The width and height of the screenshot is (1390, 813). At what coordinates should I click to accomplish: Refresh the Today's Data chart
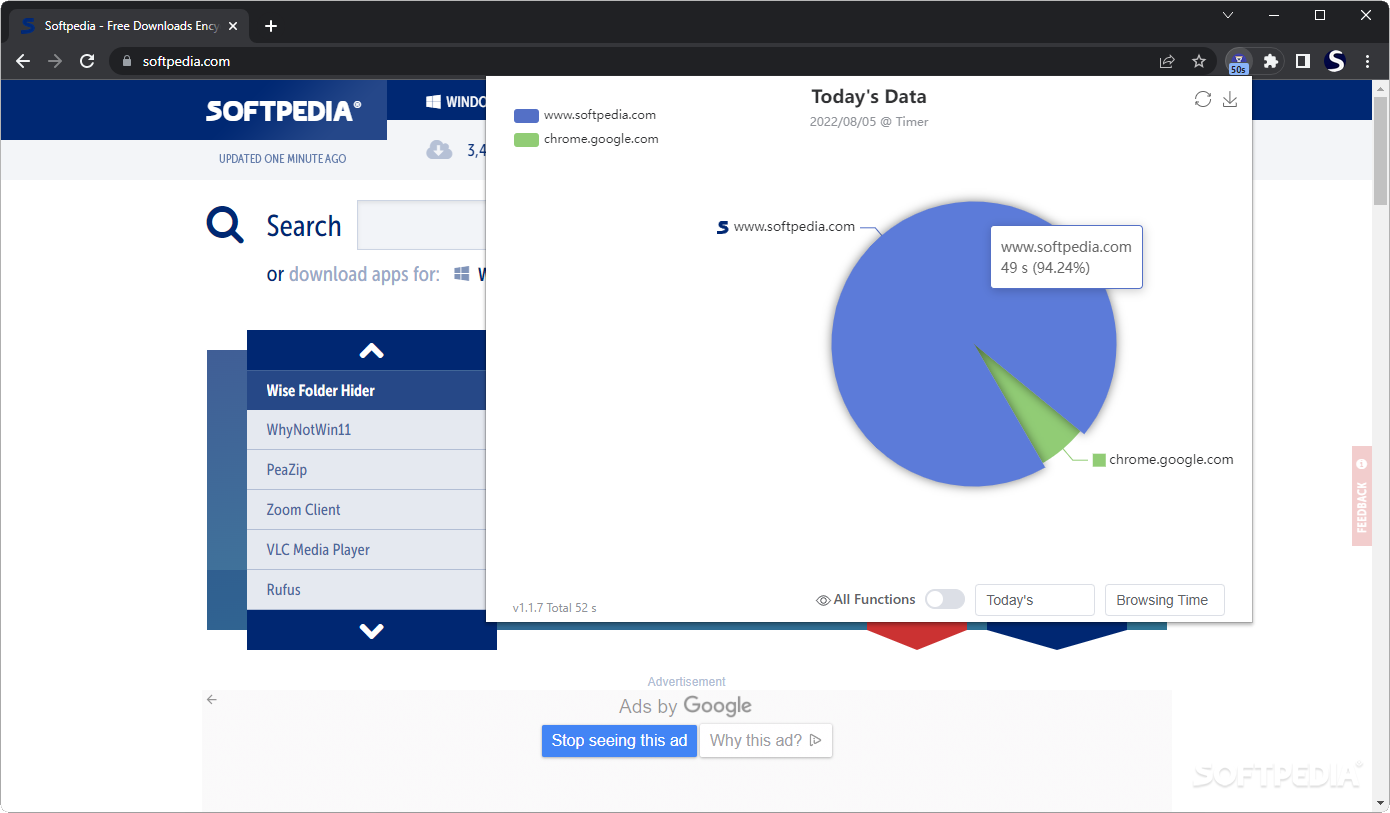click(1203, 99)
